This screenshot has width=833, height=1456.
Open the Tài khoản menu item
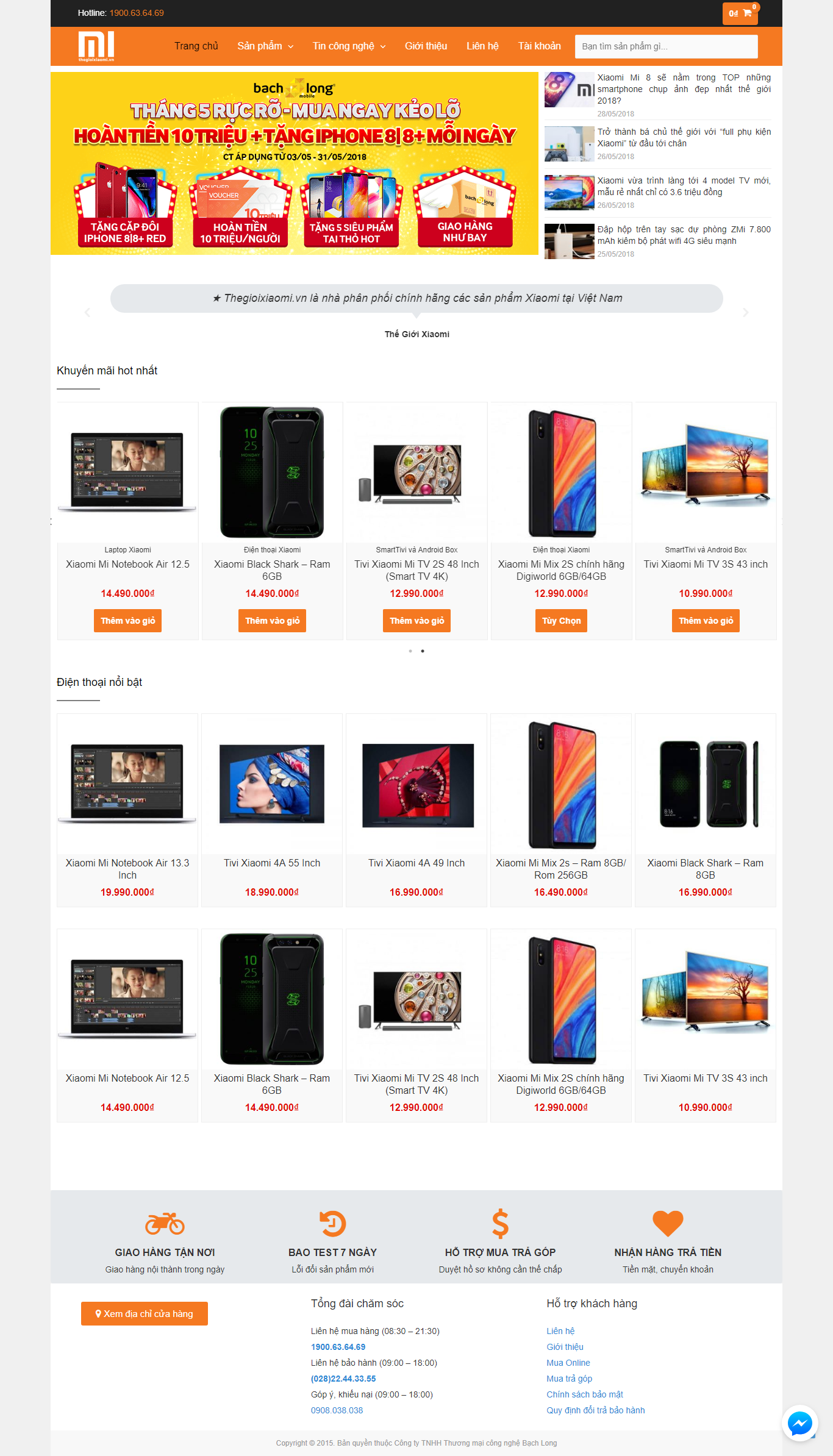pyautogui.click(x=540, y=46)
